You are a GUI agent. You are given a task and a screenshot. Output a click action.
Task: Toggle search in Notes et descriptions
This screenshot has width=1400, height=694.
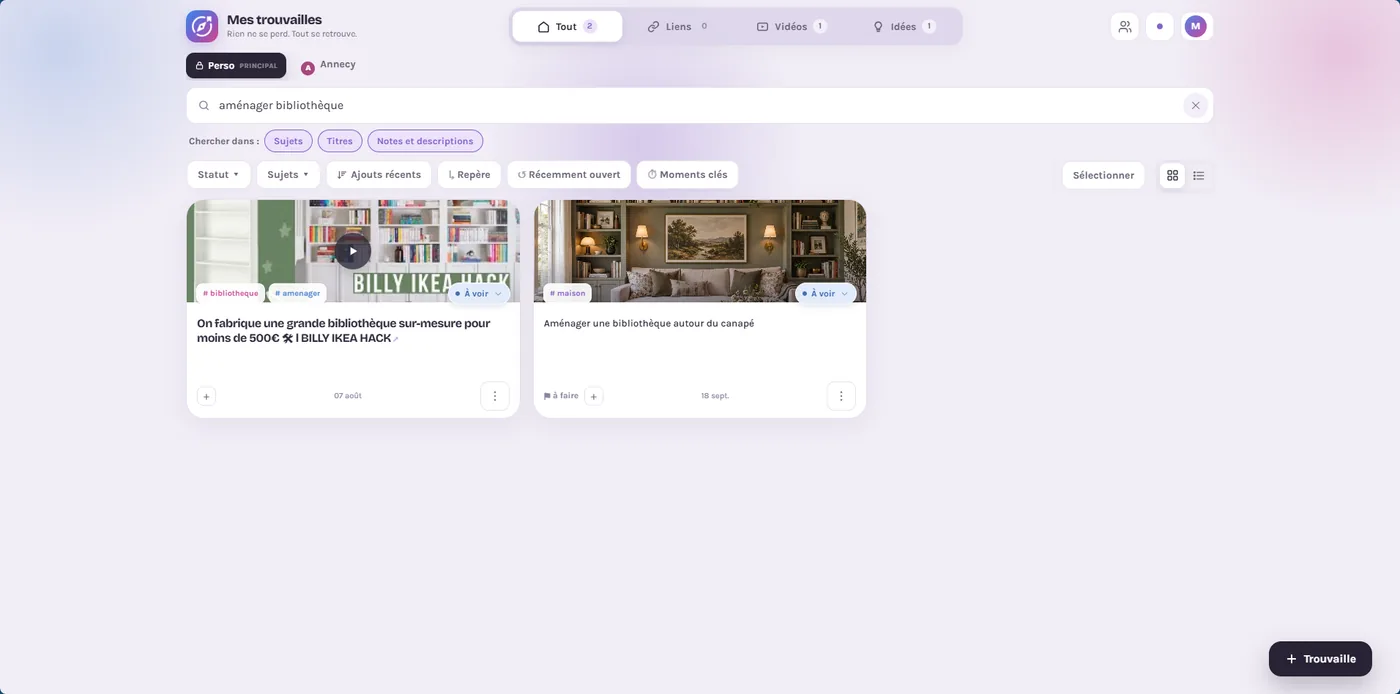[x=425, y=141]
